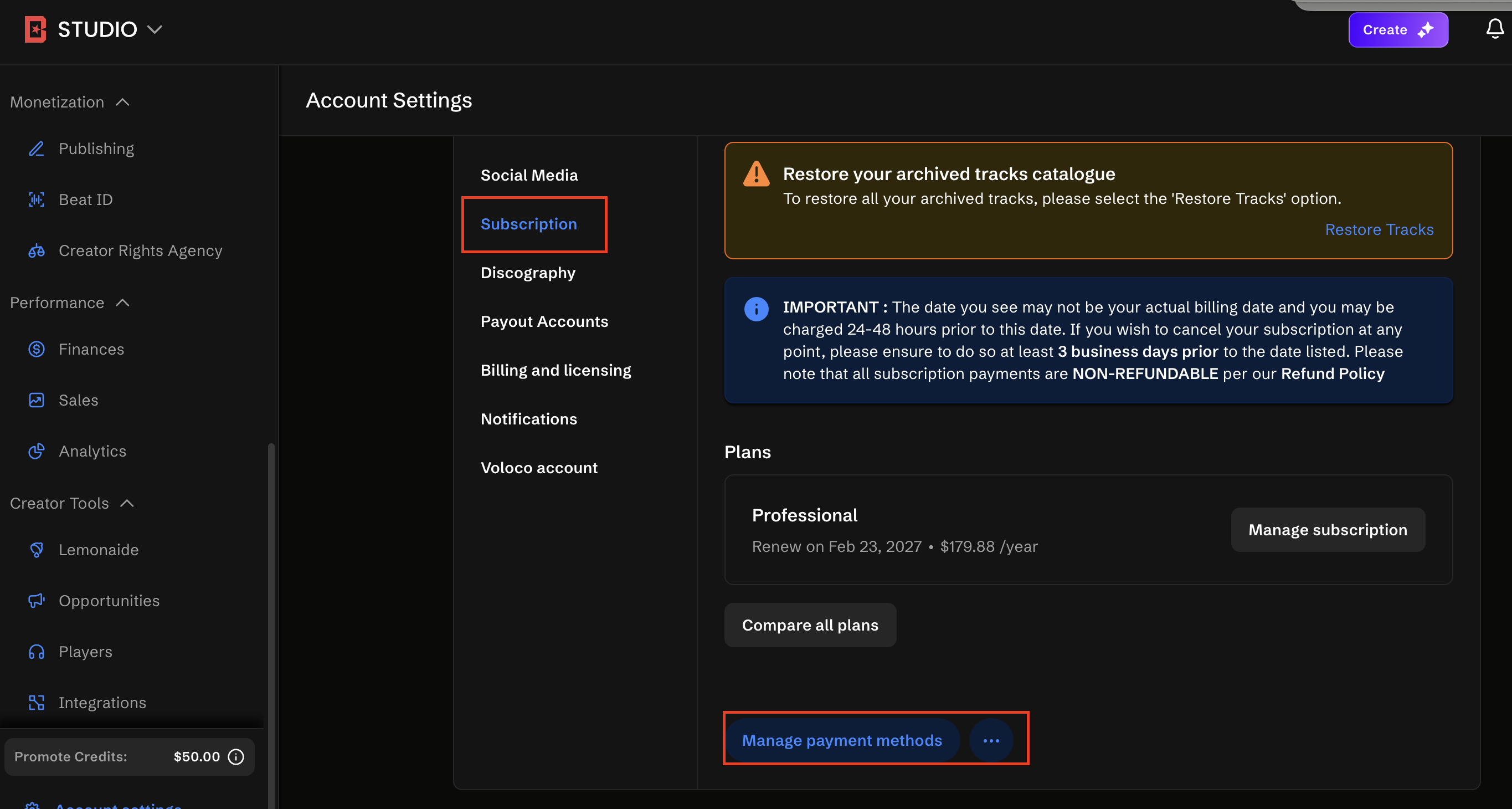Select the Payout Accounts settings tab
Screen dimensions: 1512x809
544,322
